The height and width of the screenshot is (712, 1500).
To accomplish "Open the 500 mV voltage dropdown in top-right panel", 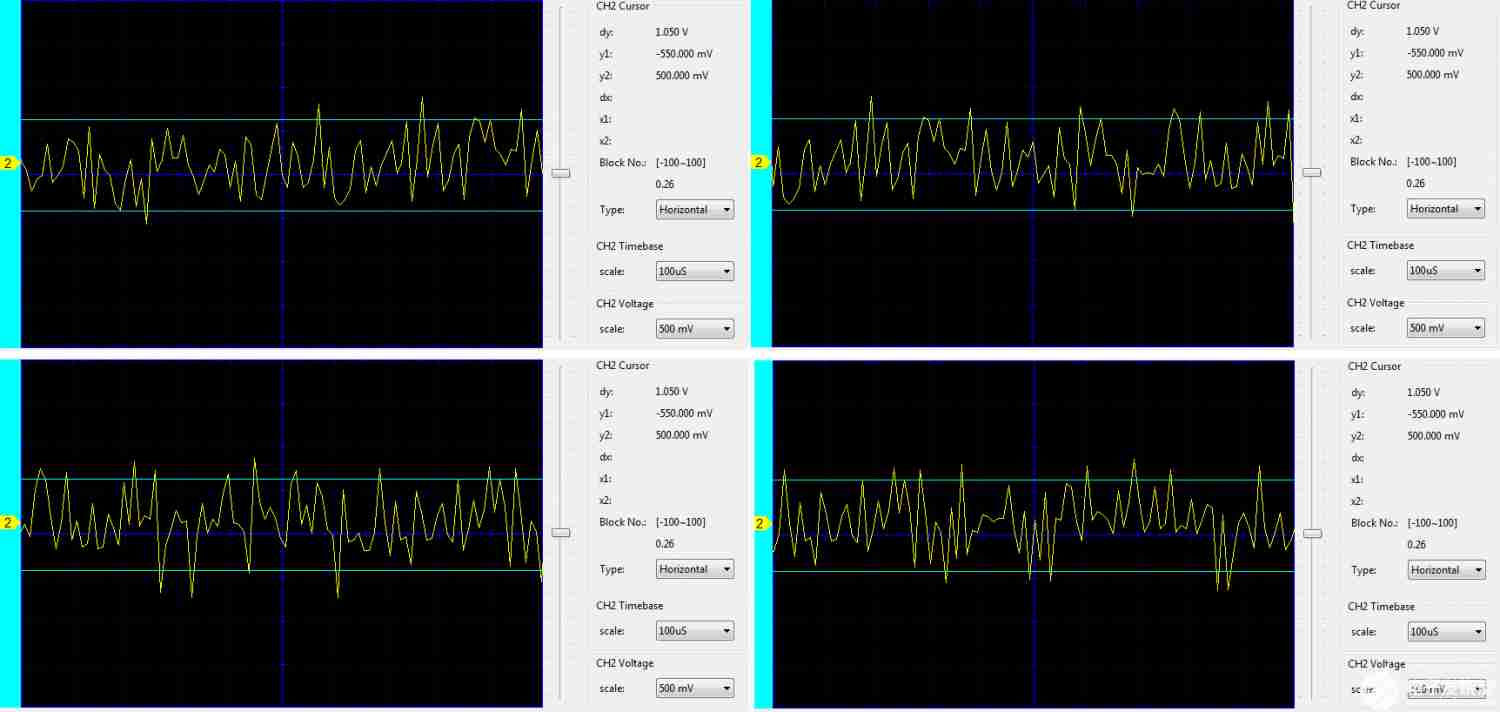I will click(1446, 328).
